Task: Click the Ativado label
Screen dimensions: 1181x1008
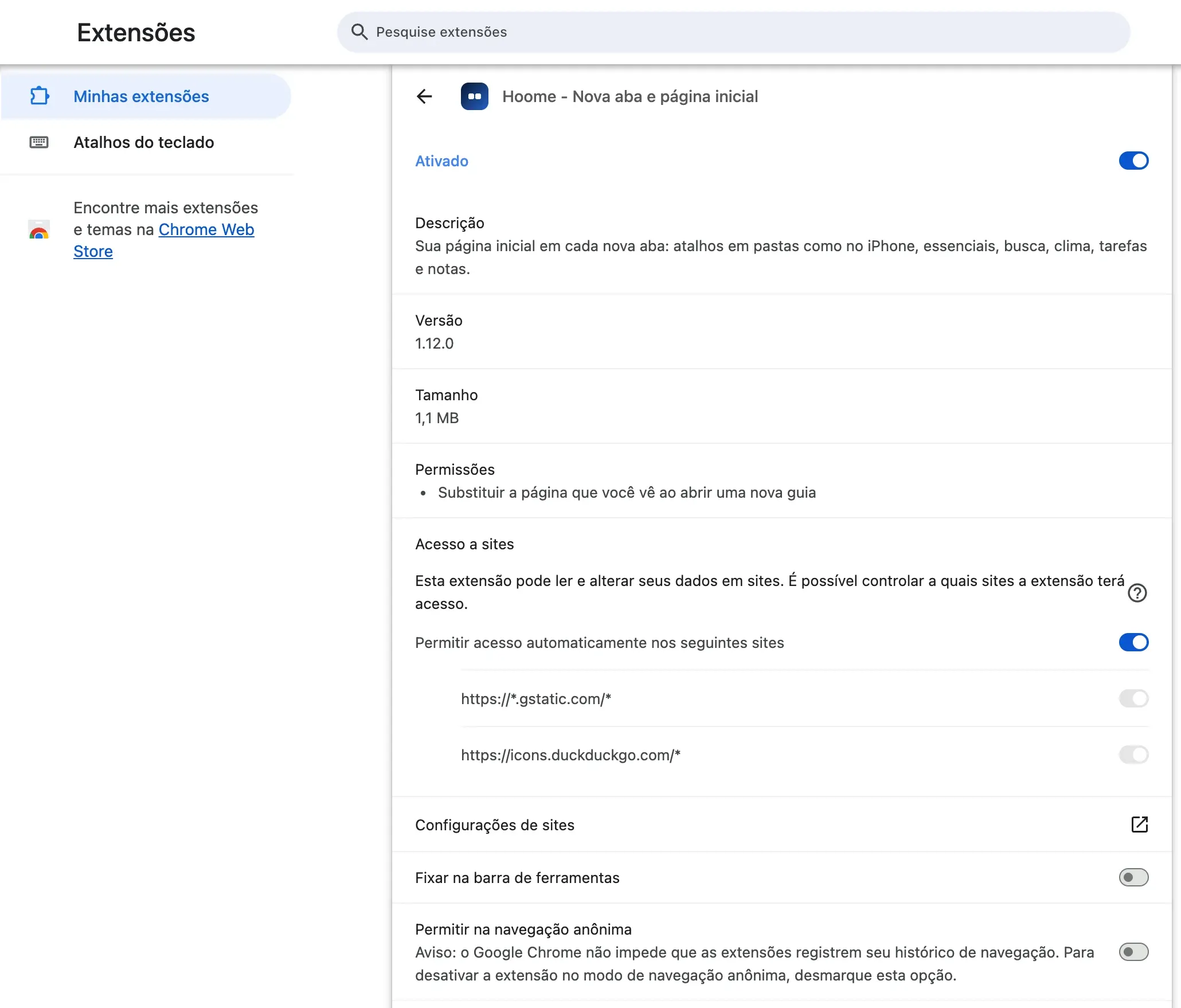Action: click(x=441, y=161)
